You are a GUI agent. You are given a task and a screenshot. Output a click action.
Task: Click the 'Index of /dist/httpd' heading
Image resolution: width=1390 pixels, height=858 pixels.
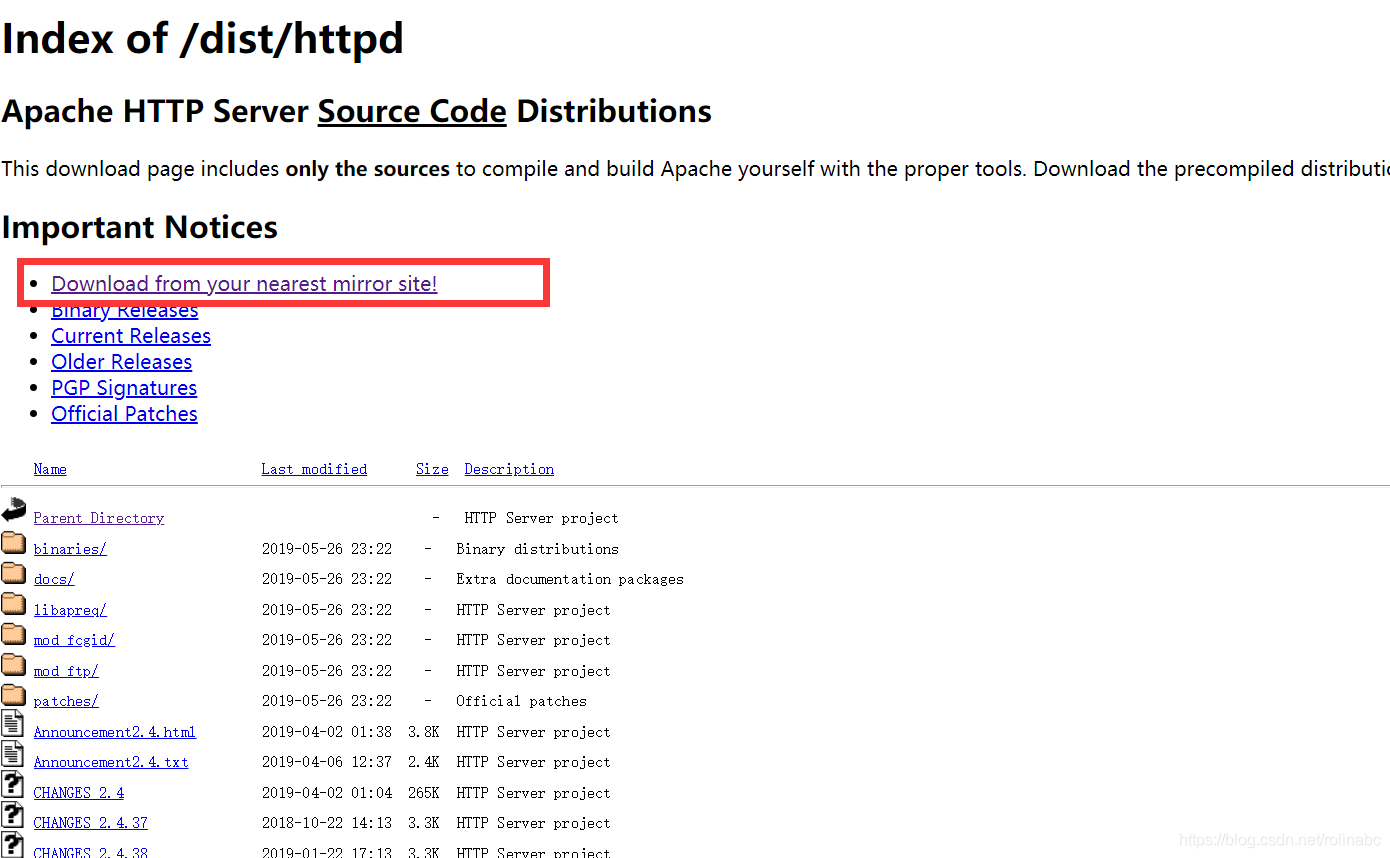coord(203,39)
